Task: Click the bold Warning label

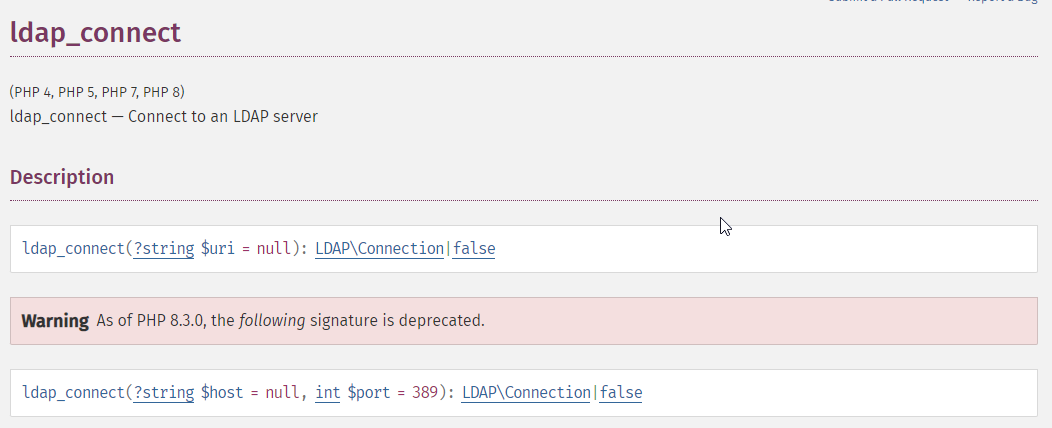Action: click(x=55, y=321)
